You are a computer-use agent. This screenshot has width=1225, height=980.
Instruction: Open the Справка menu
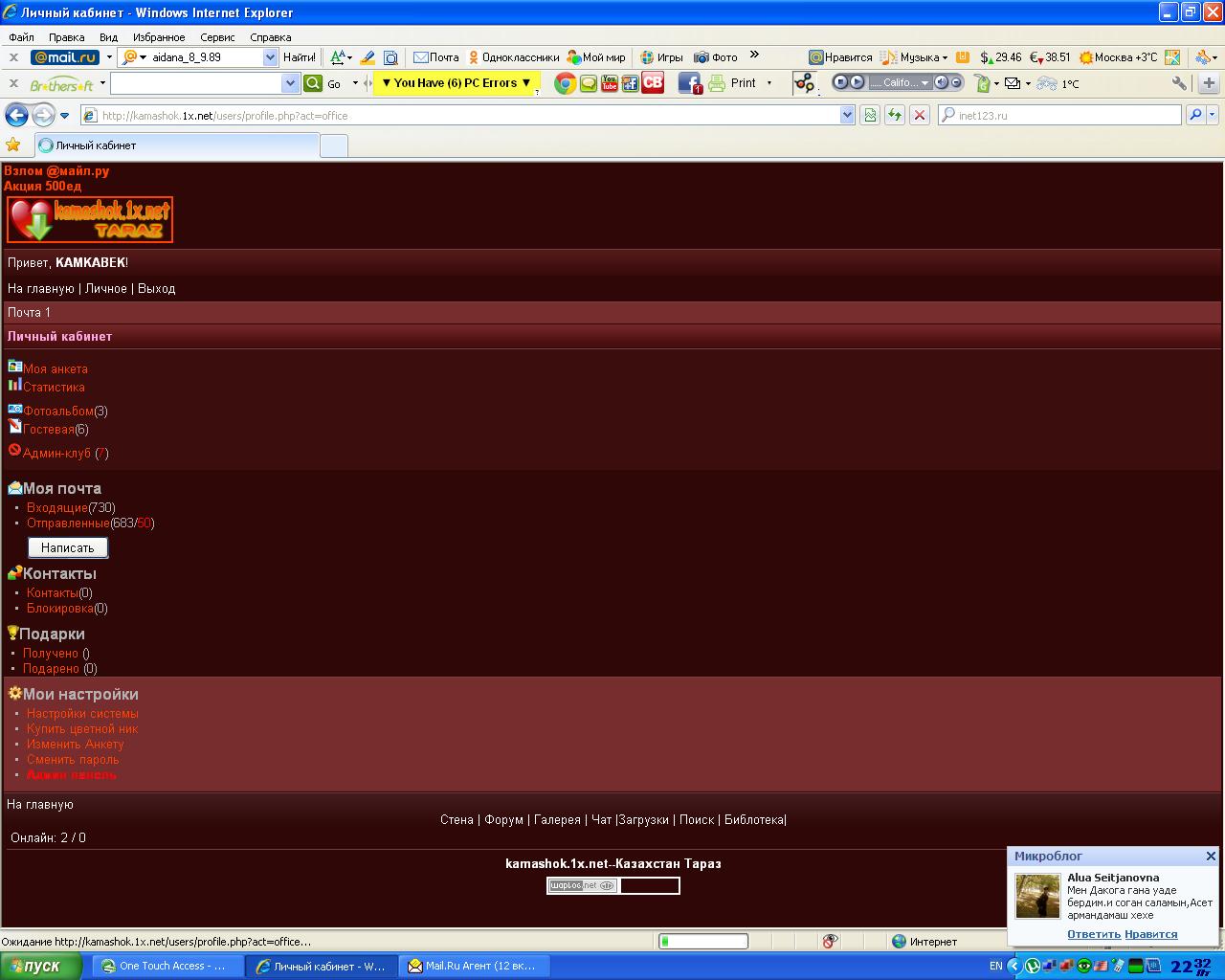271,37
